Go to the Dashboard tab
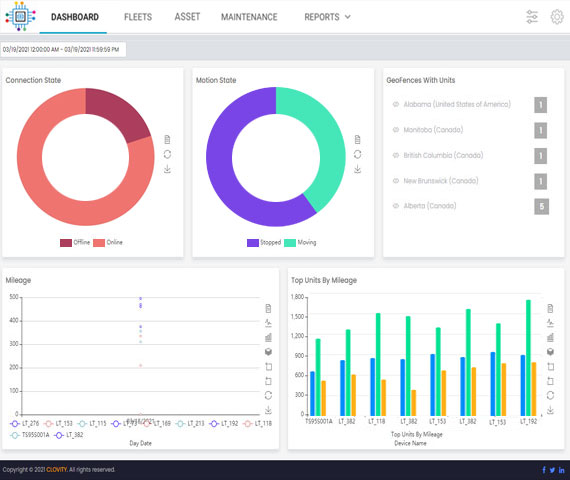 tap(75, 17)
